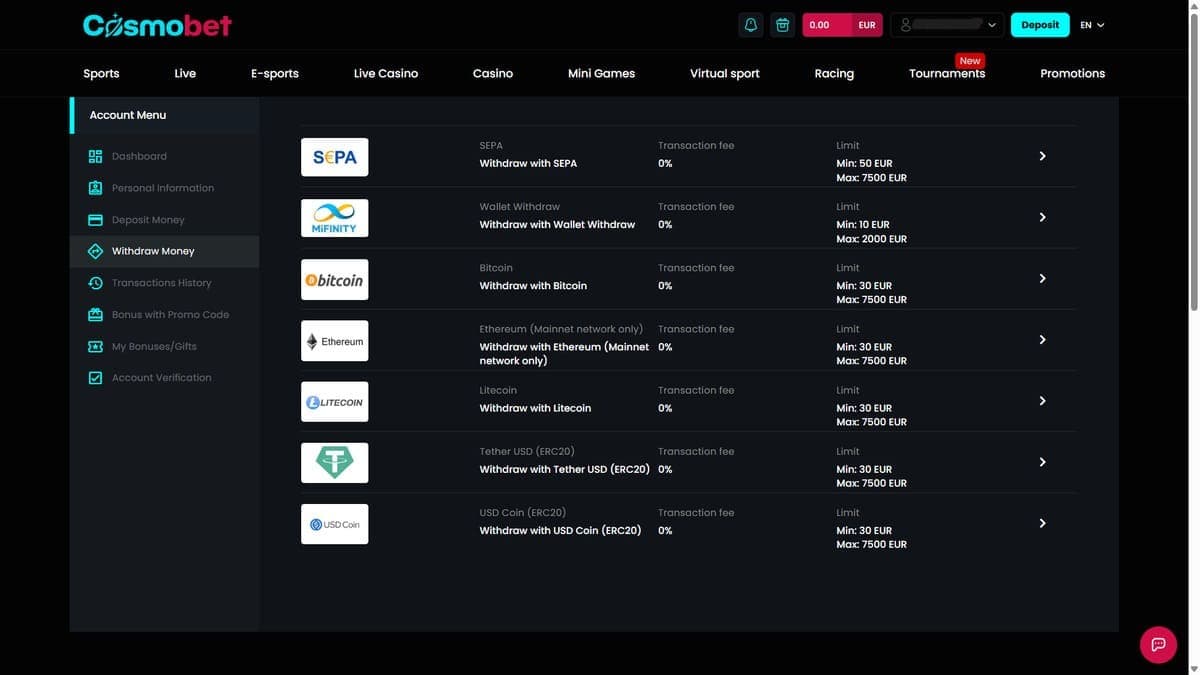Image resolution: width=1200 pixels, height=675 pixels.
Task: Click the Account Menu header
Action: (x=164, y=115)
